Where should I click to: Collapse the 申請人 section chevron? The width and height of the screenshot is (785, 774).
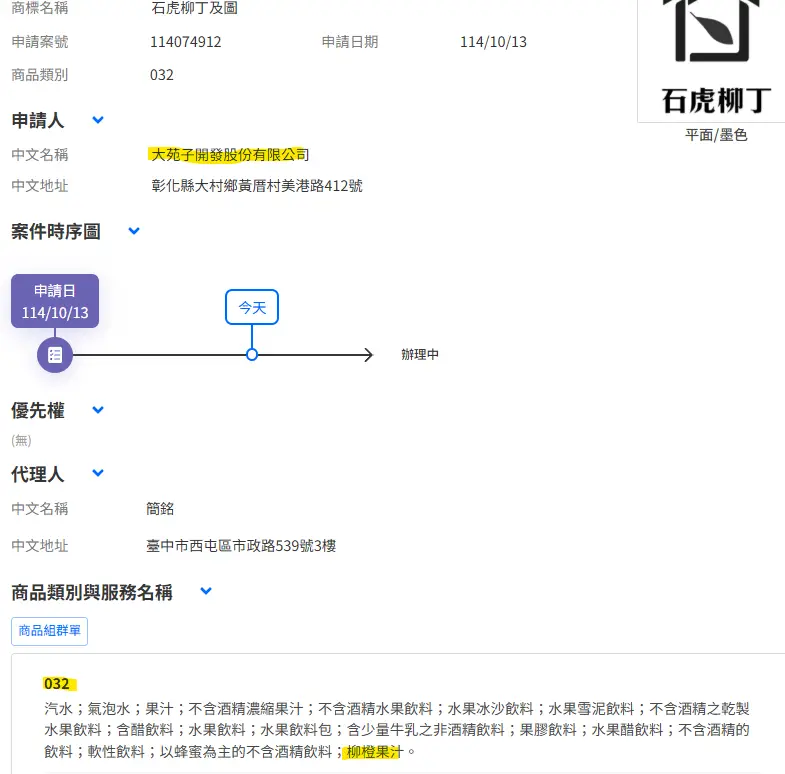98,120
